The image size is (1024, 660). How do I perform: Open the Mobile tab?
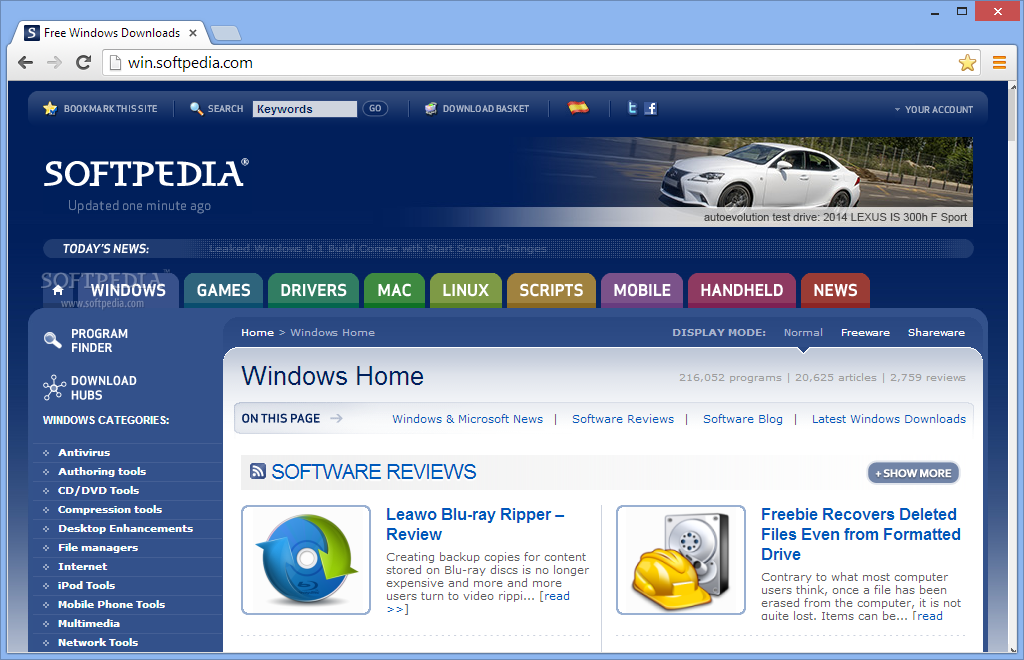(642, 291)
